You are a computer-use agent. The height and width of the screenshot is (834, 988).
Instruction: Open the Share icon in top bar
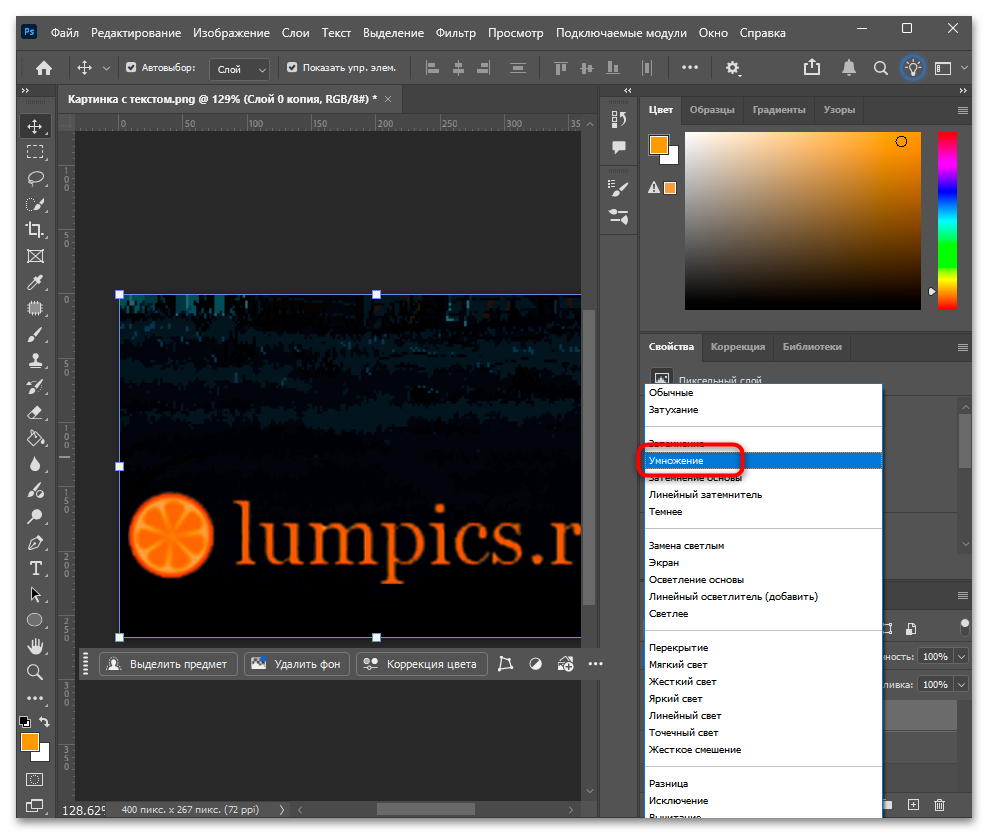point(812,67)
